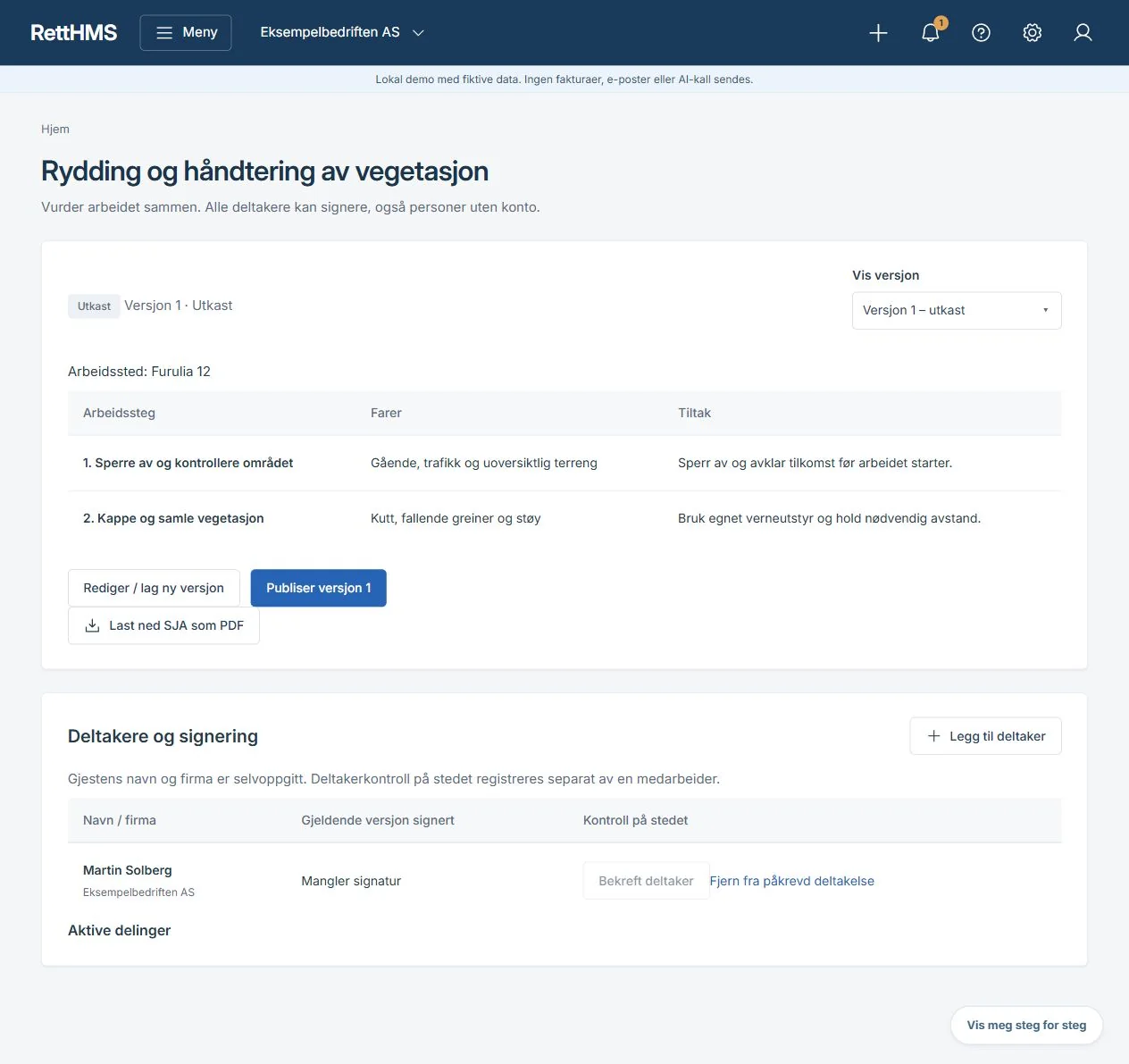The height and width of the screenshot is (1064, 1129).
Task: Open the plus (create new) icon
Action: point(879,33)
